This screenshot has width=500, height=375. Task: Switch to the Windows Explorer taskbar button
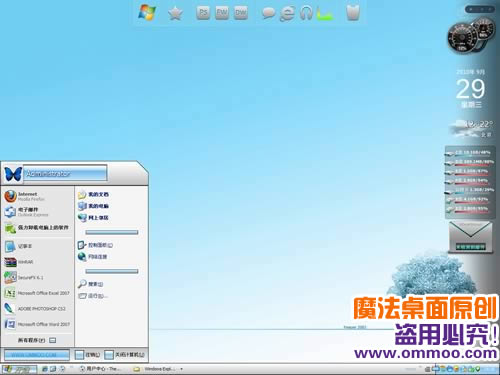tap(155, 369)
